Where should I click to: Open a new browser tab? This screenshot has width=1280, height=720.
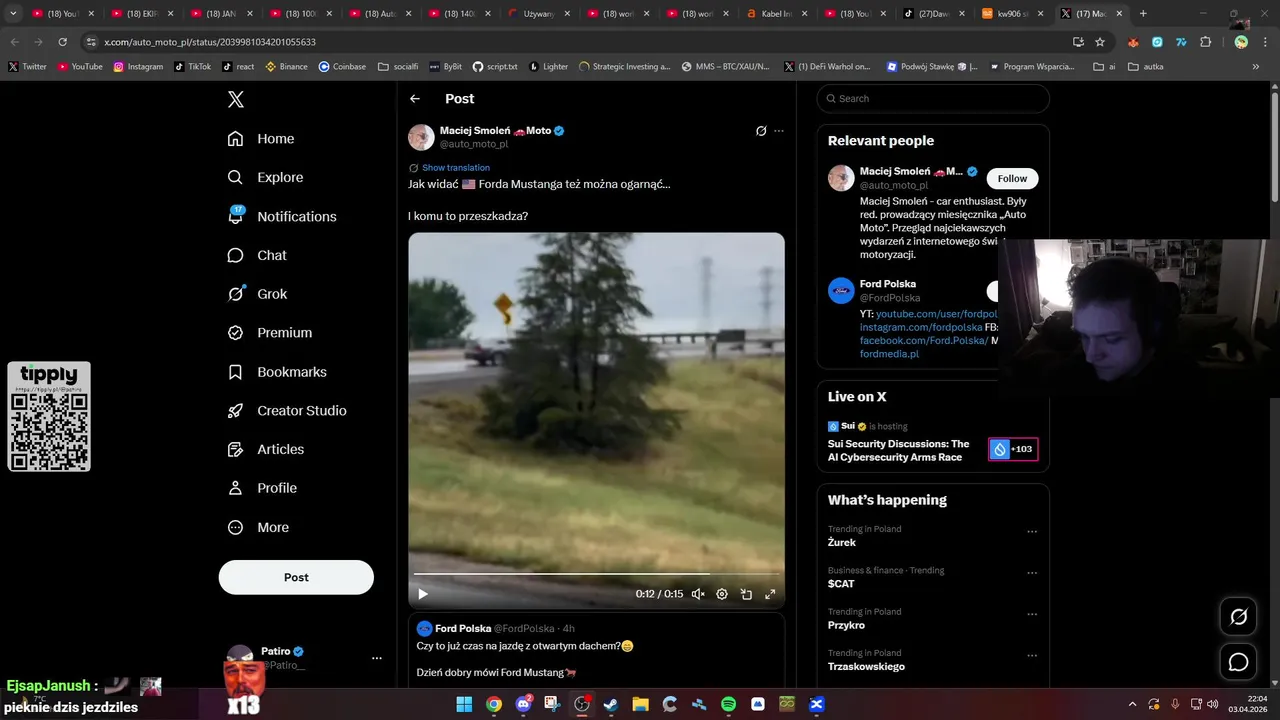(x=1143, y=14)
